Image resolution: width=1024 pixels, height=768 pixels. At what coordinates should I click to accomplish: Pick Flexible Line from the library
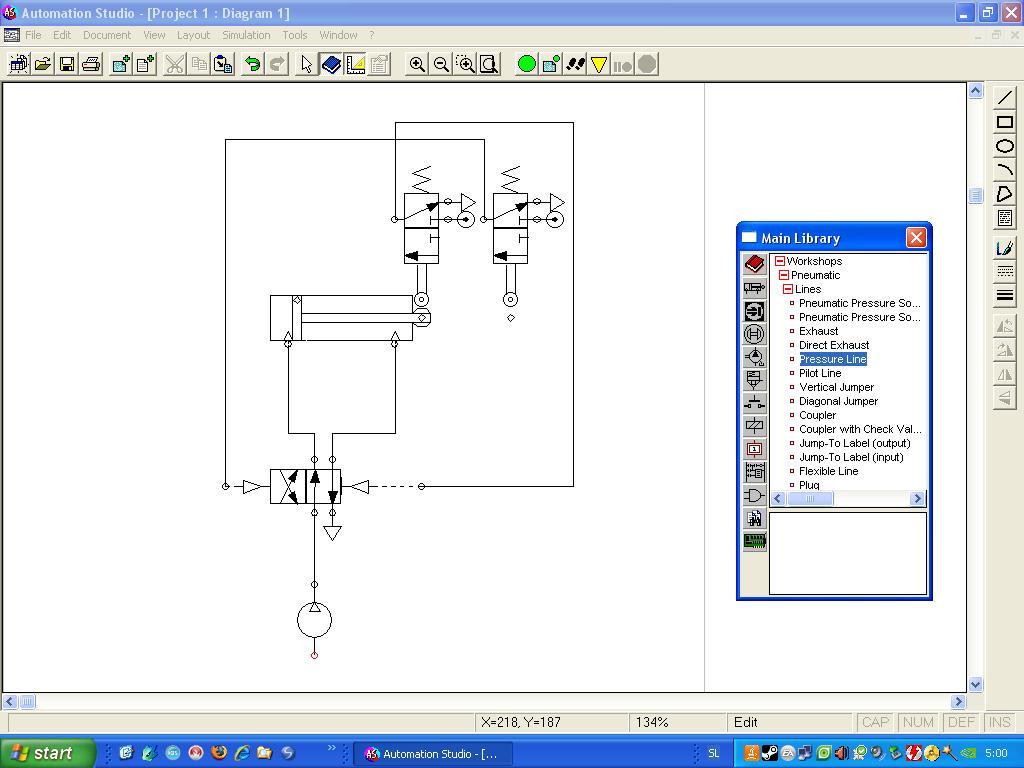click(x=829, y=471)
